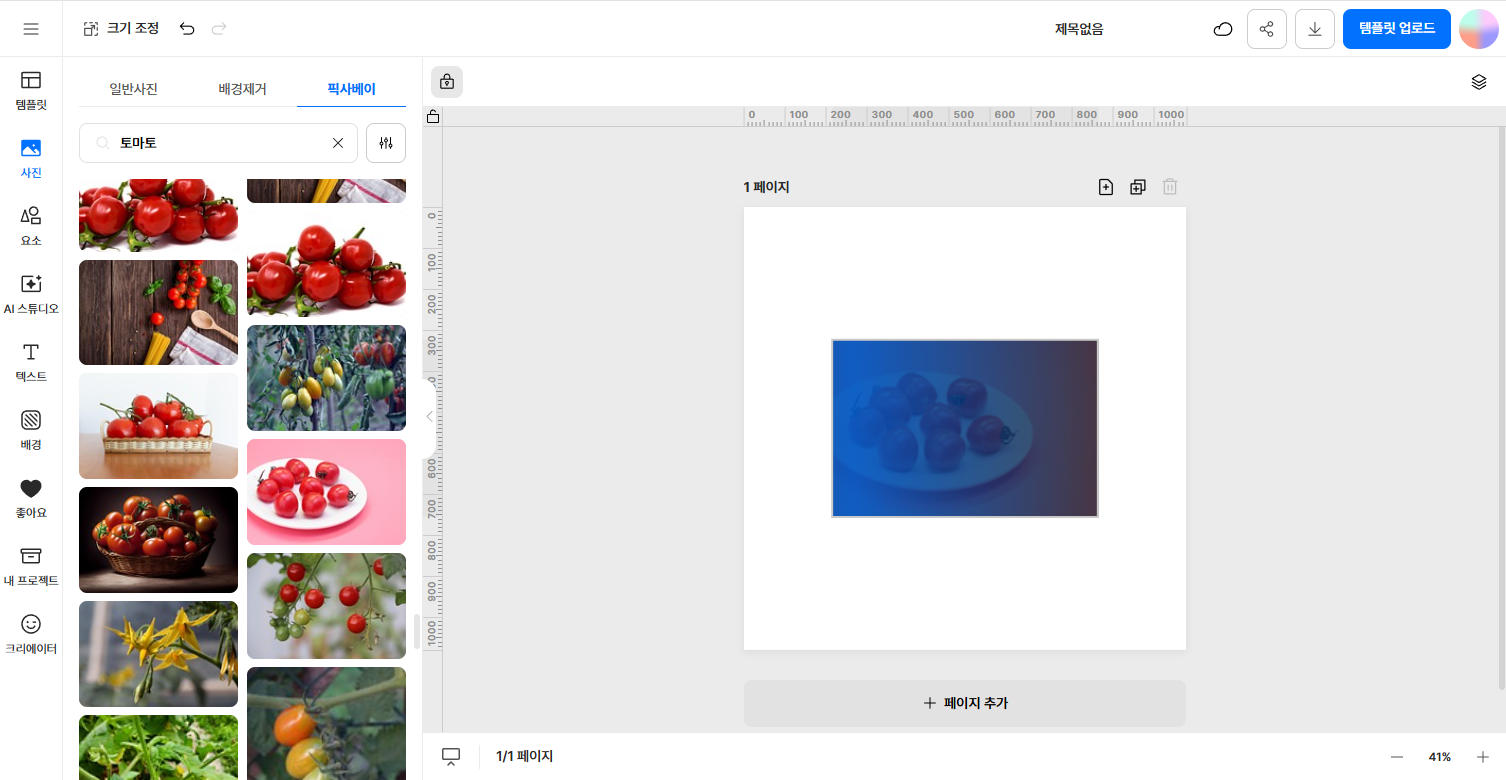Open the user profile avatar

click(x=1479, y=29)
